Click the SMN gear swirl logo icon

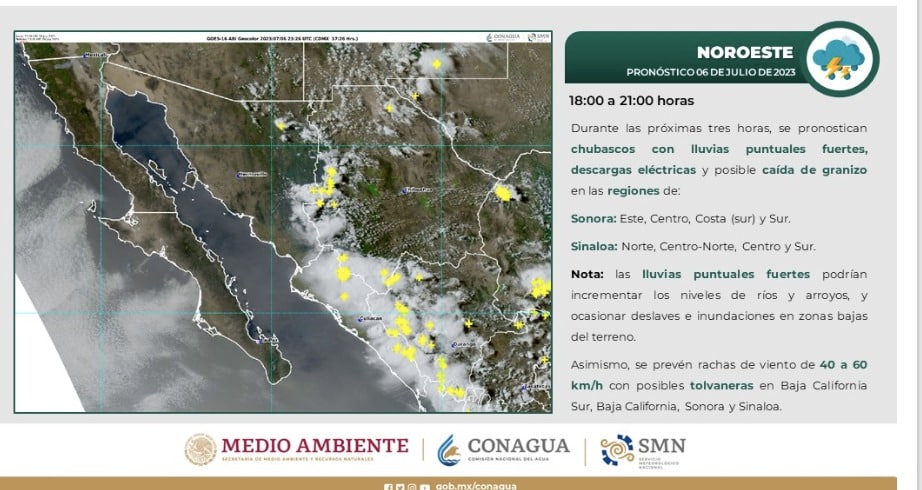pyautogui.click(x=617, y=450)
